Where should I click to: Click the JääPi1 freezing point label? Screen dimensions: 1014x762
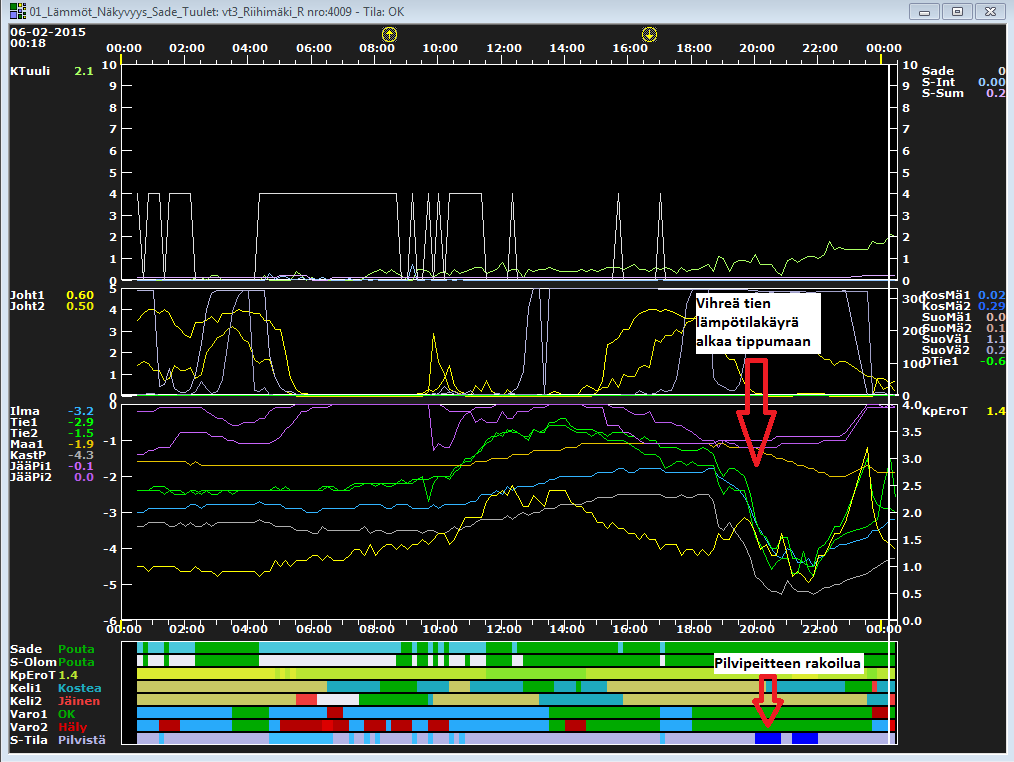point(30,466)
